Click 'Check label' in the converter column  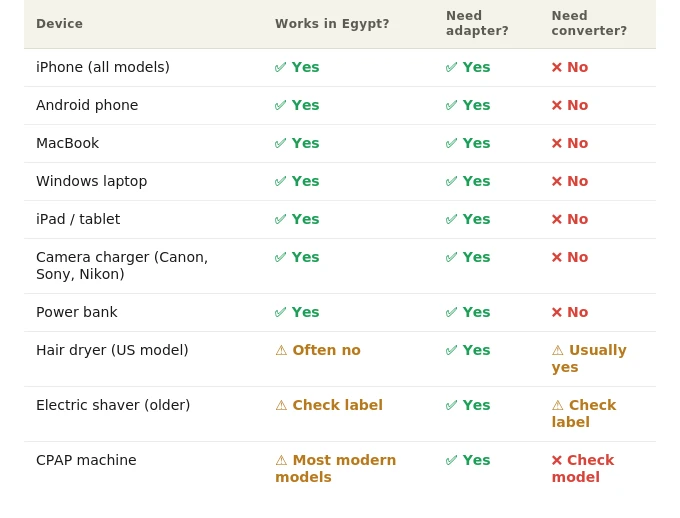pos(584,413)
